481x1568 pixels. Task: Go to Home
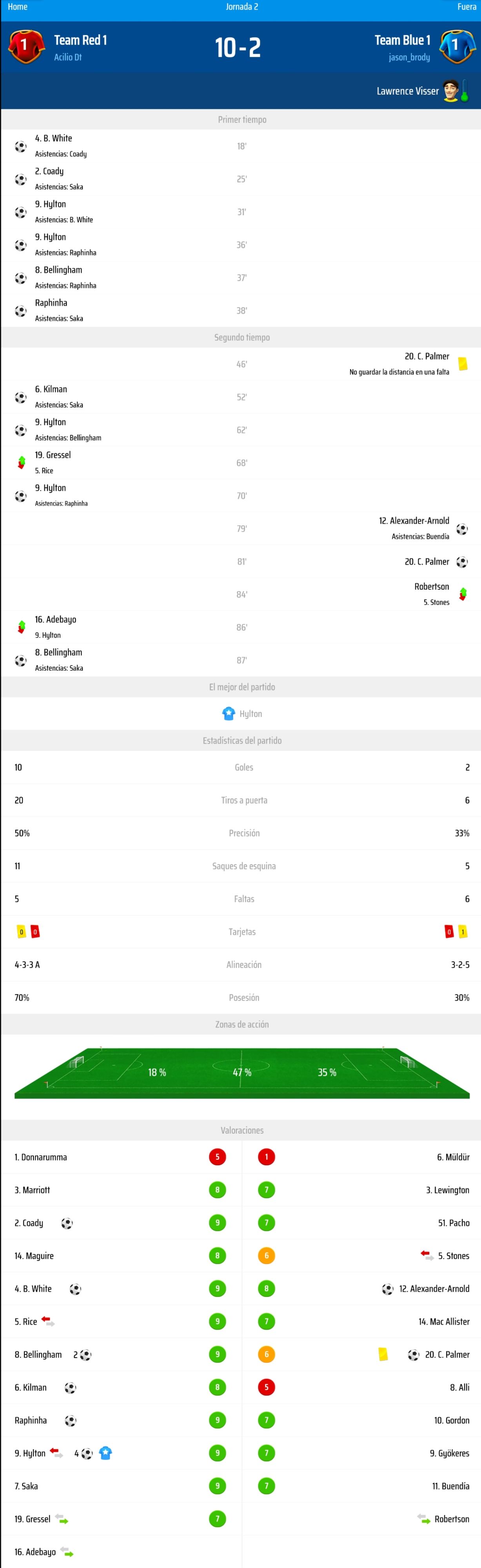18,7
